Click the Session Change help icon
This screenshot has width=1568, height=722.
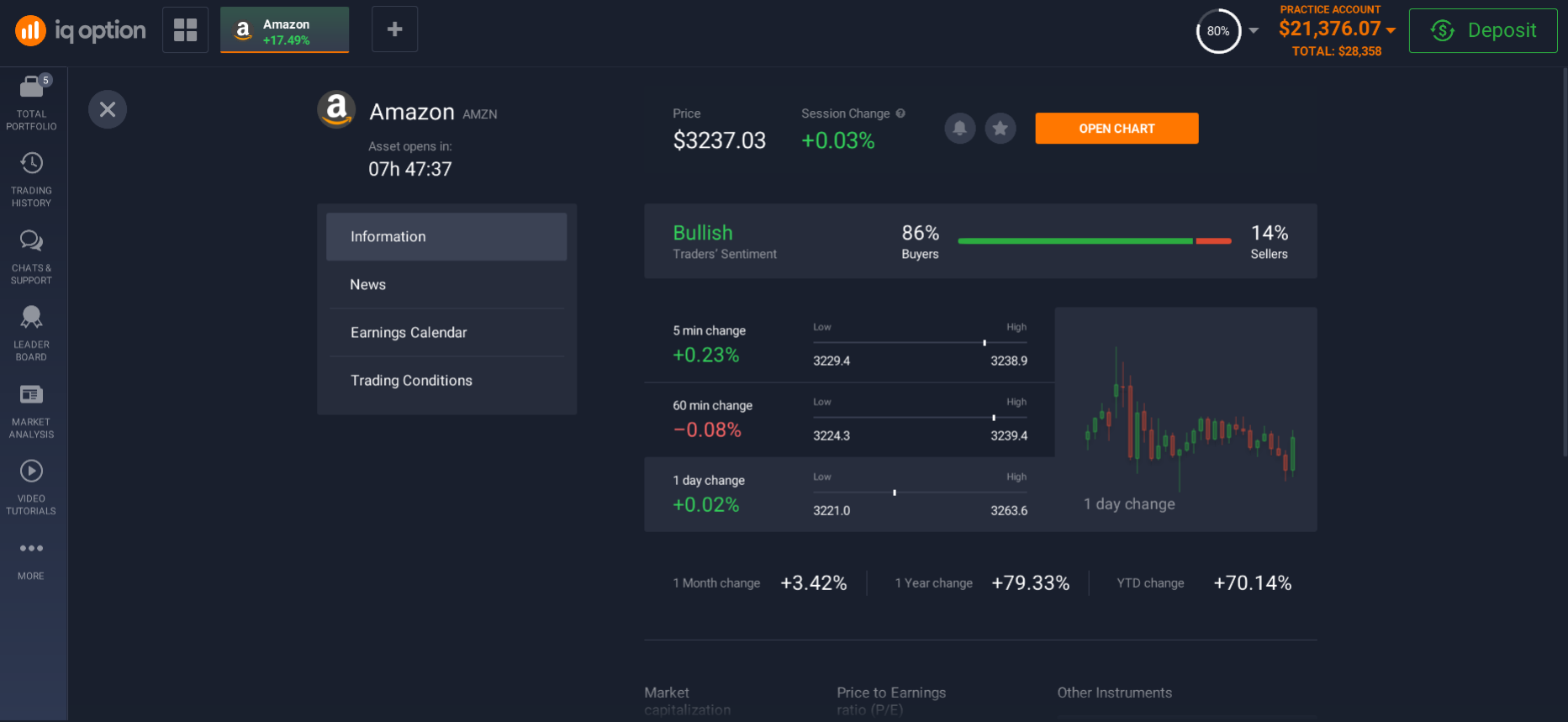900,113
